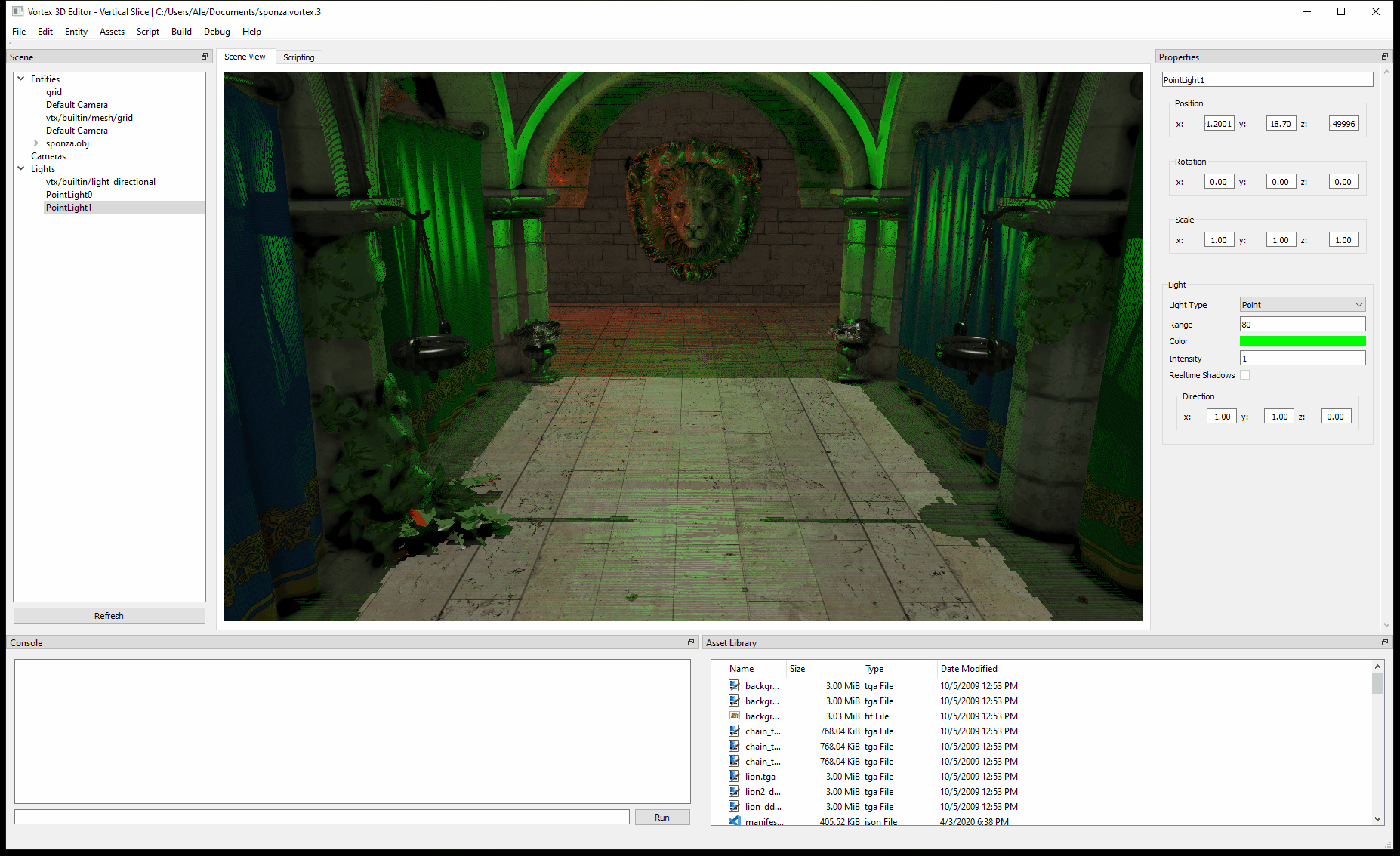The height and width of the screenshot is (856, 1400).
Task: Click the tif file icon in Asset Library
Action: point(734,716)
